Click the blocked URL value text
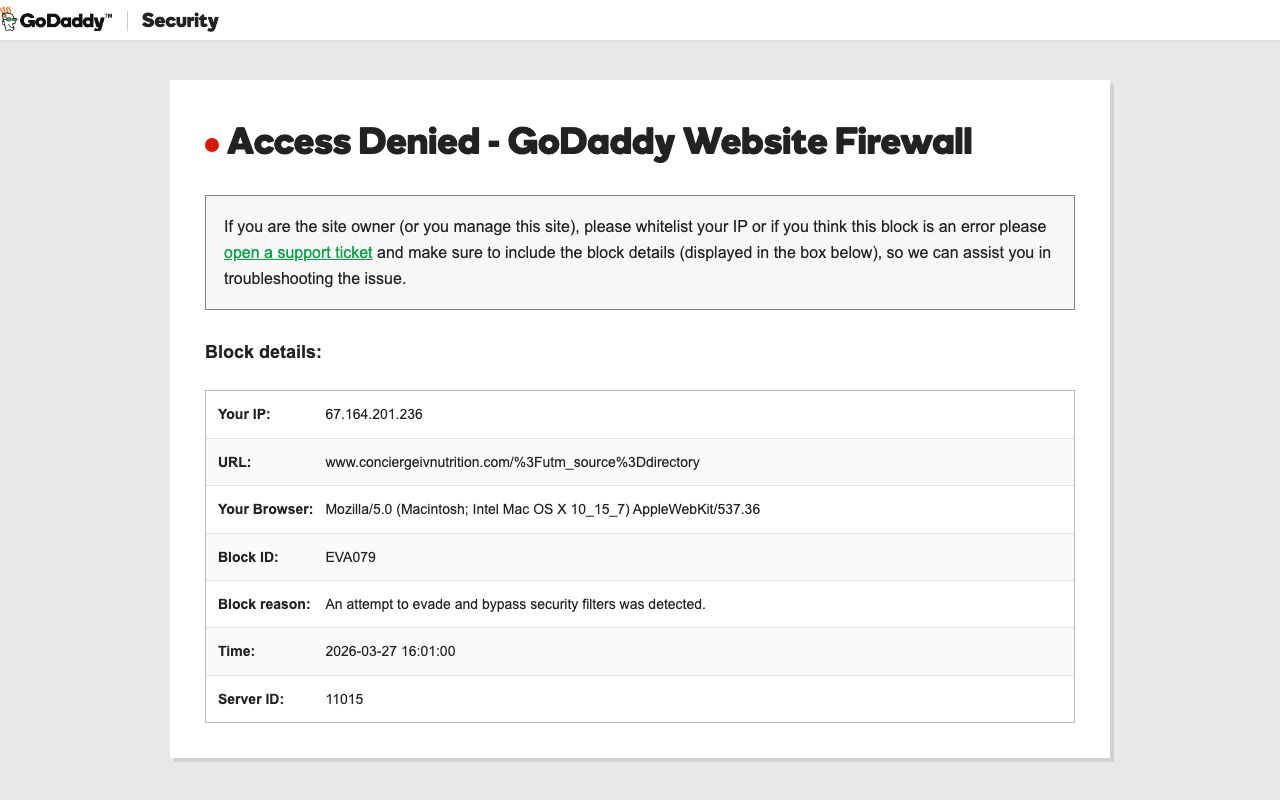The image size is (1280, 800). tap(512, 462)
